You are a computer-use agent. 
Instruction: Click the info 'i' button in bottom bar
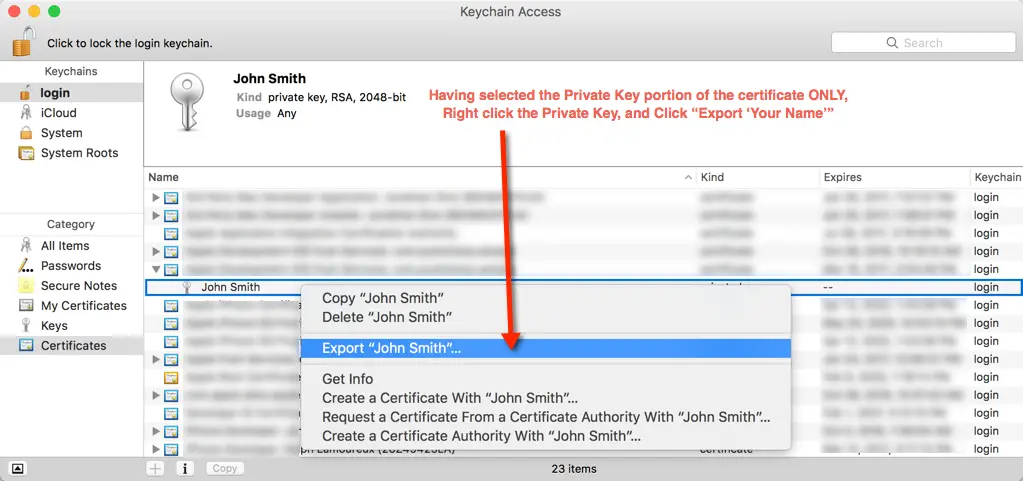(x=185, y=468)
